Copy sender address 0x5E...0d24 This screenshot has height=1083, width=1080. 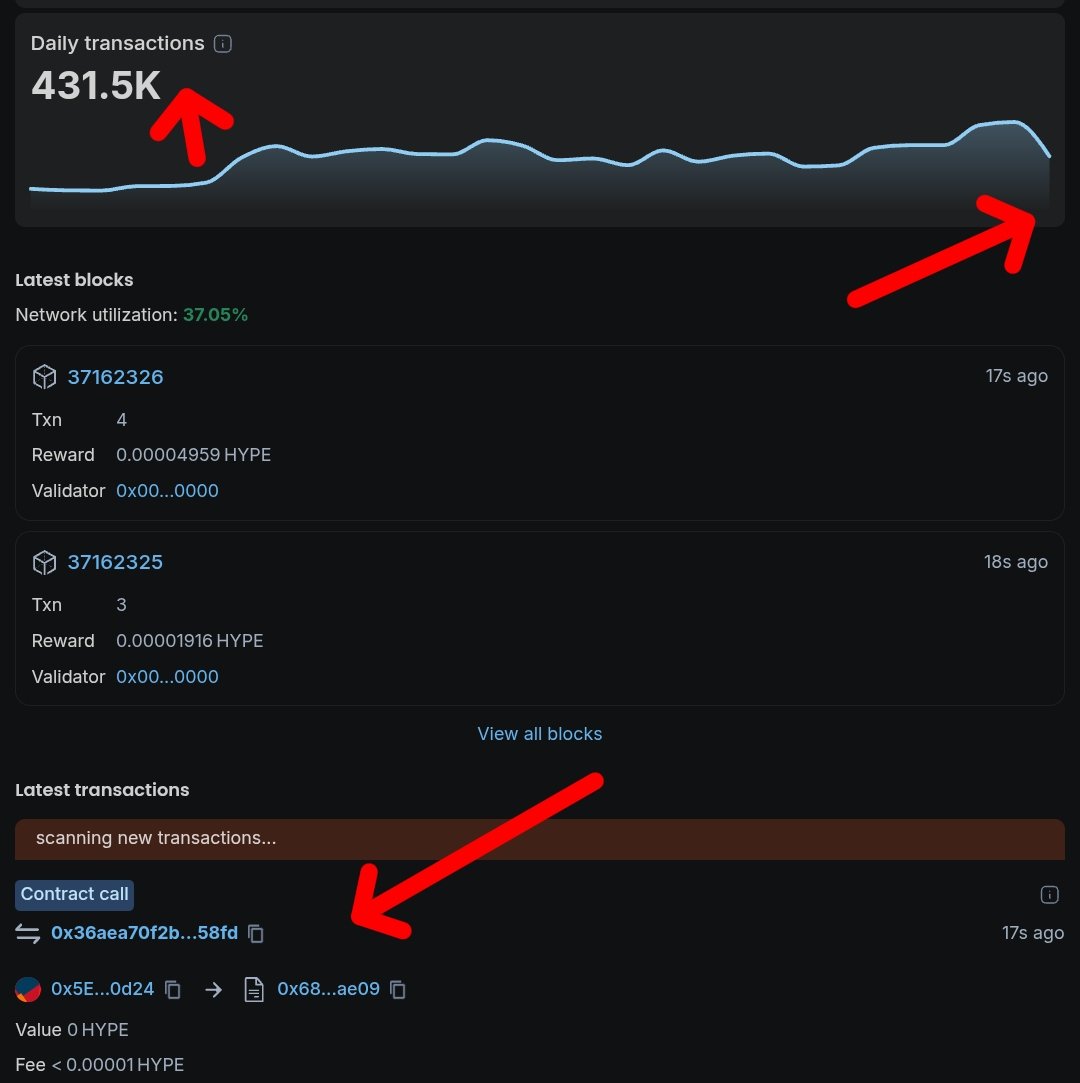[173, 990]
